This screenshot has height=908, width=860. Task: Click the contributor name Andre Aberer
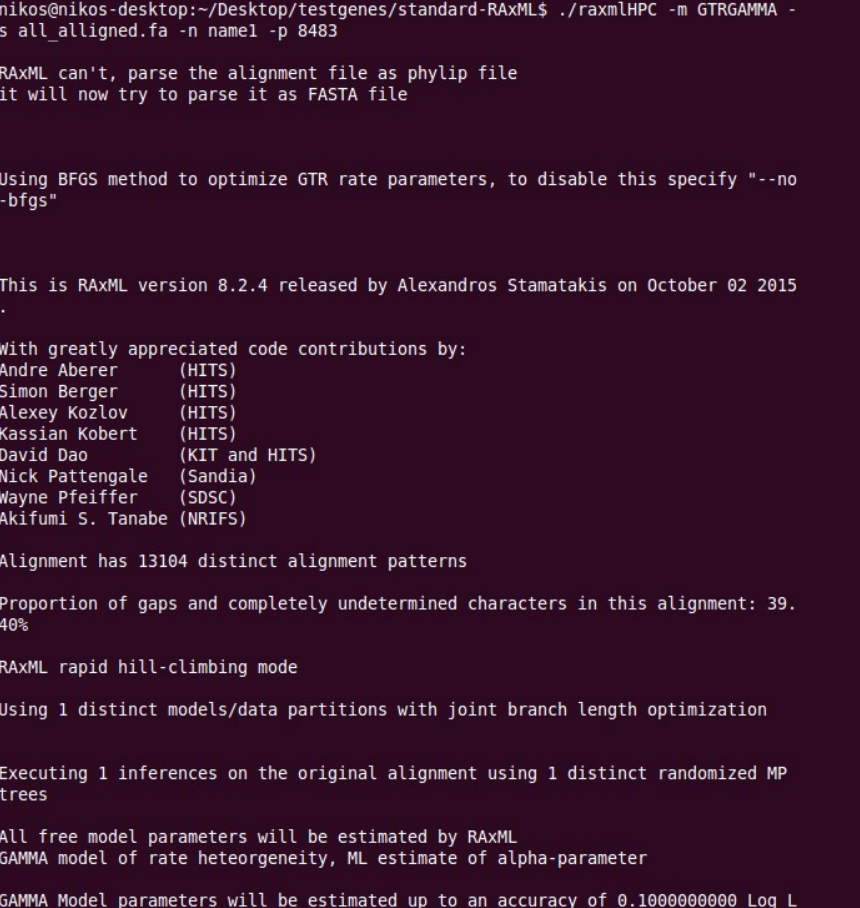point(58,370)
